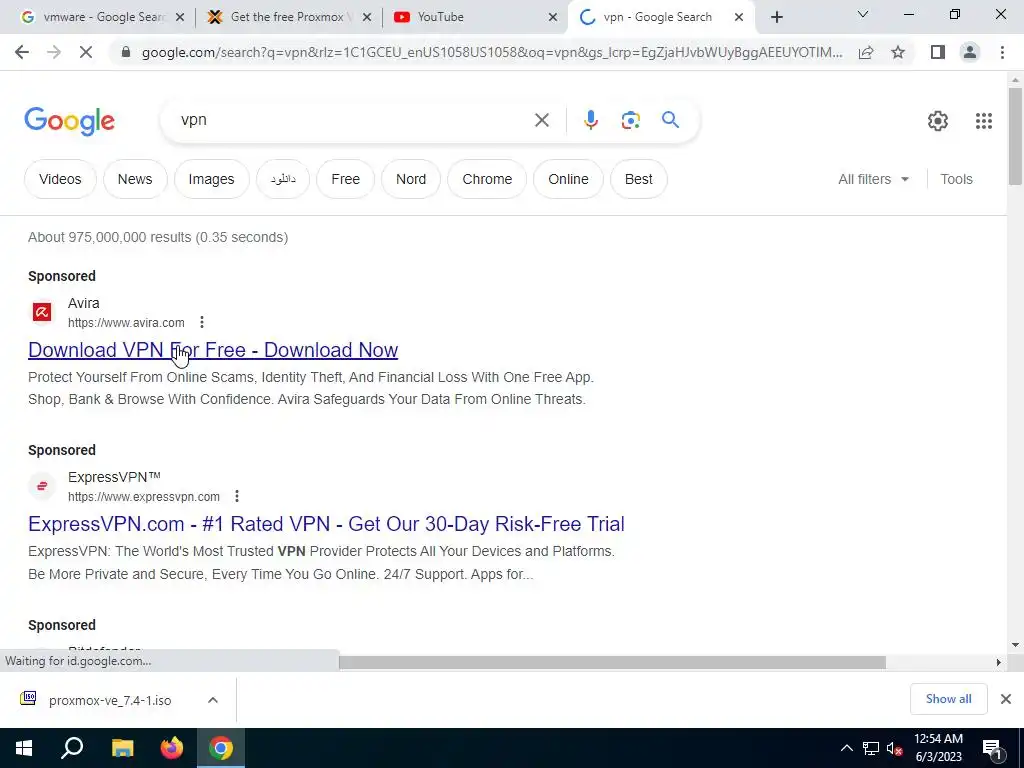Image resolution: width=1024 pixels, height=768 pixels.
Task: Close the vmware Google Search tab
Action: 180,17
